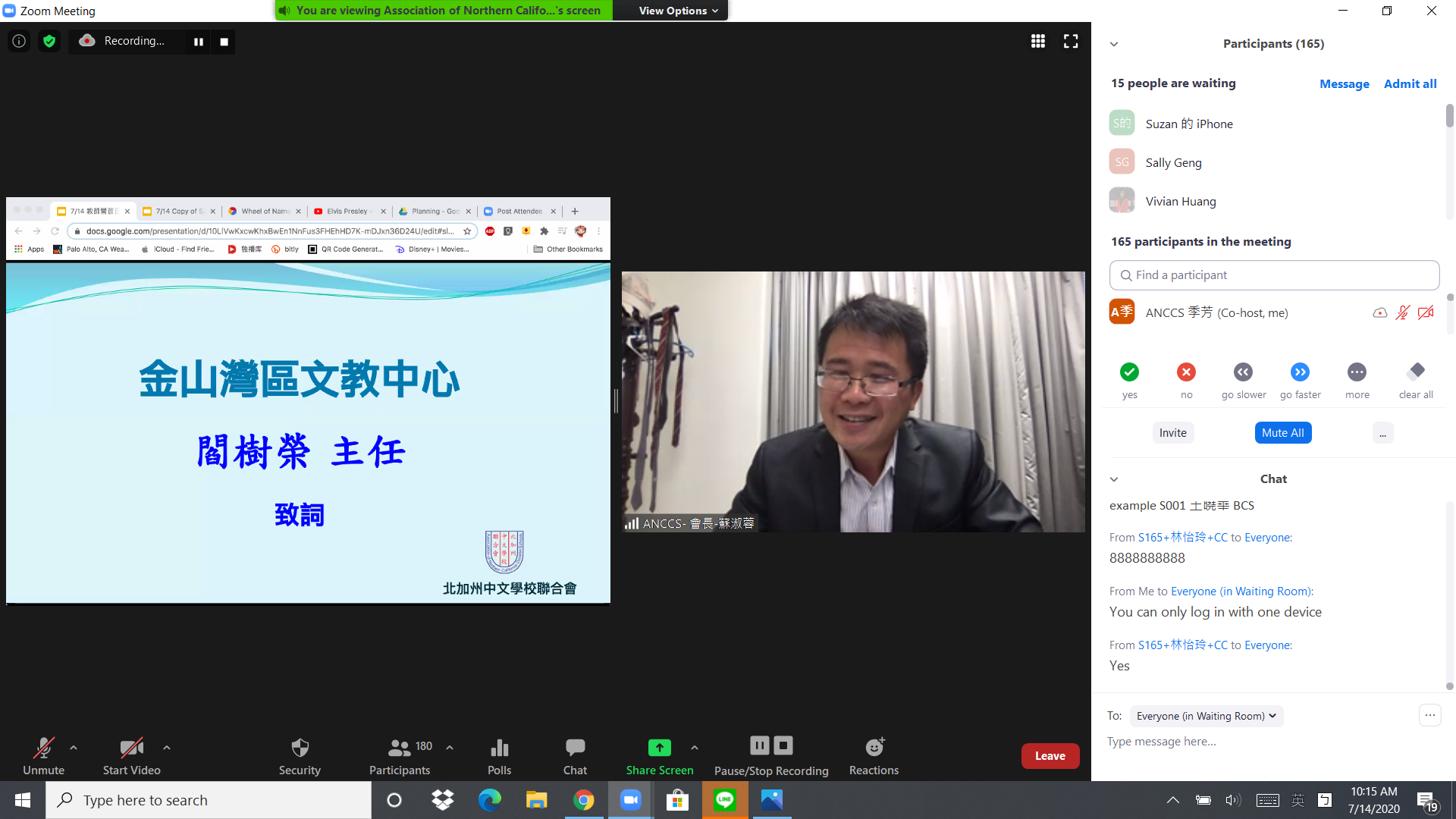Open the more options menu beside Mute All
The height and width of the screenshot is (819, 1456).
1382,432
